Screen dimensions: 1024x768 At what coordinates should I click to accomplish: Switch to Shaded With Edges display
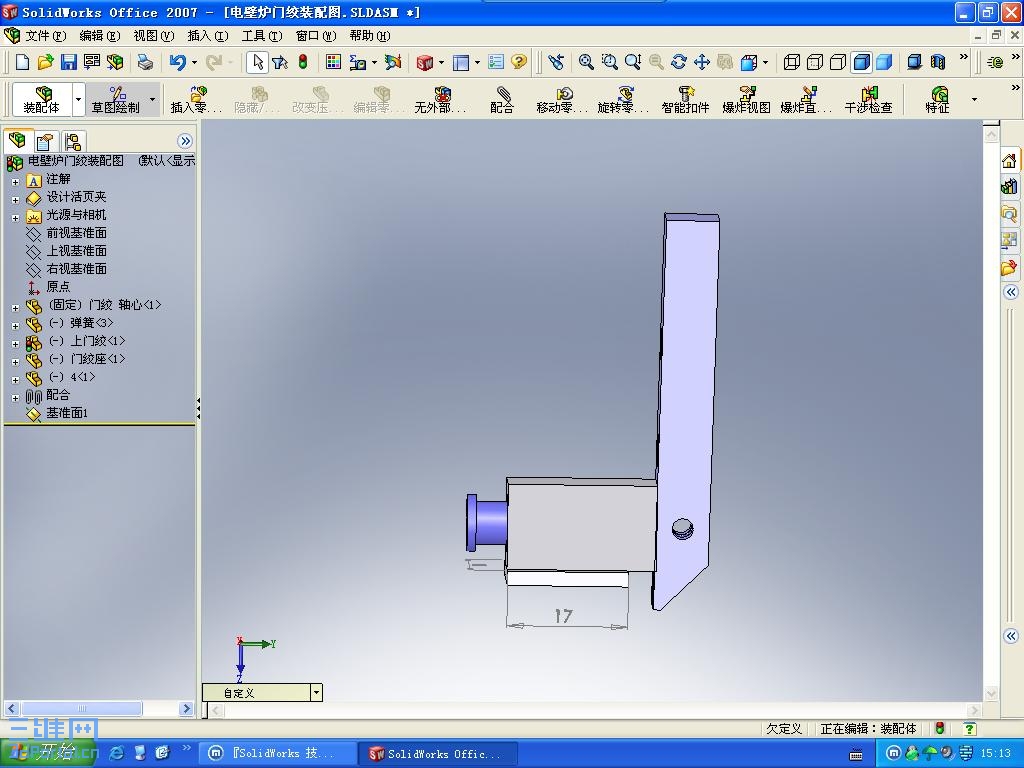pyautogui.click(x=861, y=62)
